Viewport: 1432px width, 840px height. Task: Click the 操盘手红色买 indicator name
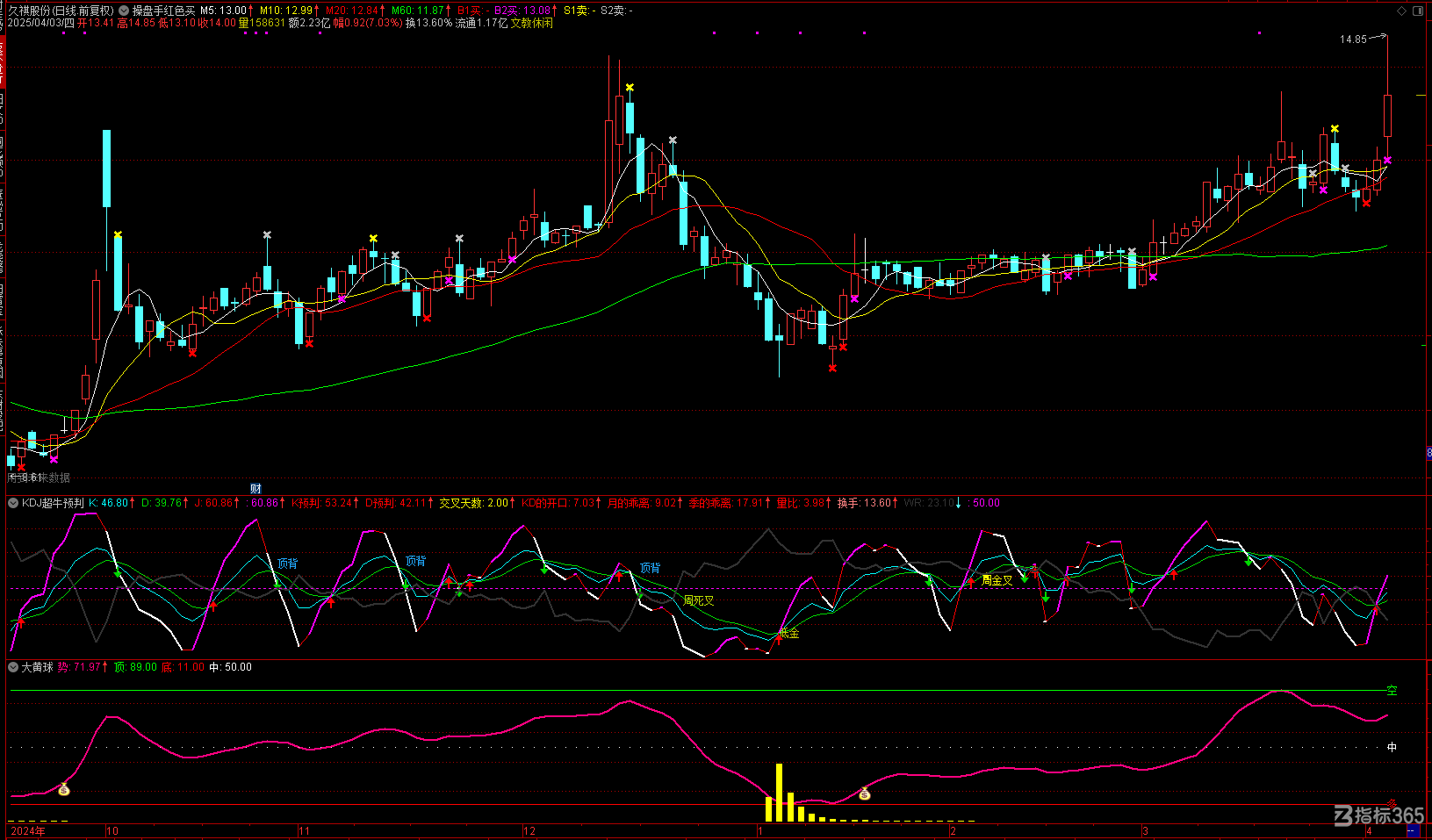pyautogui.click(x=163, y=11)
